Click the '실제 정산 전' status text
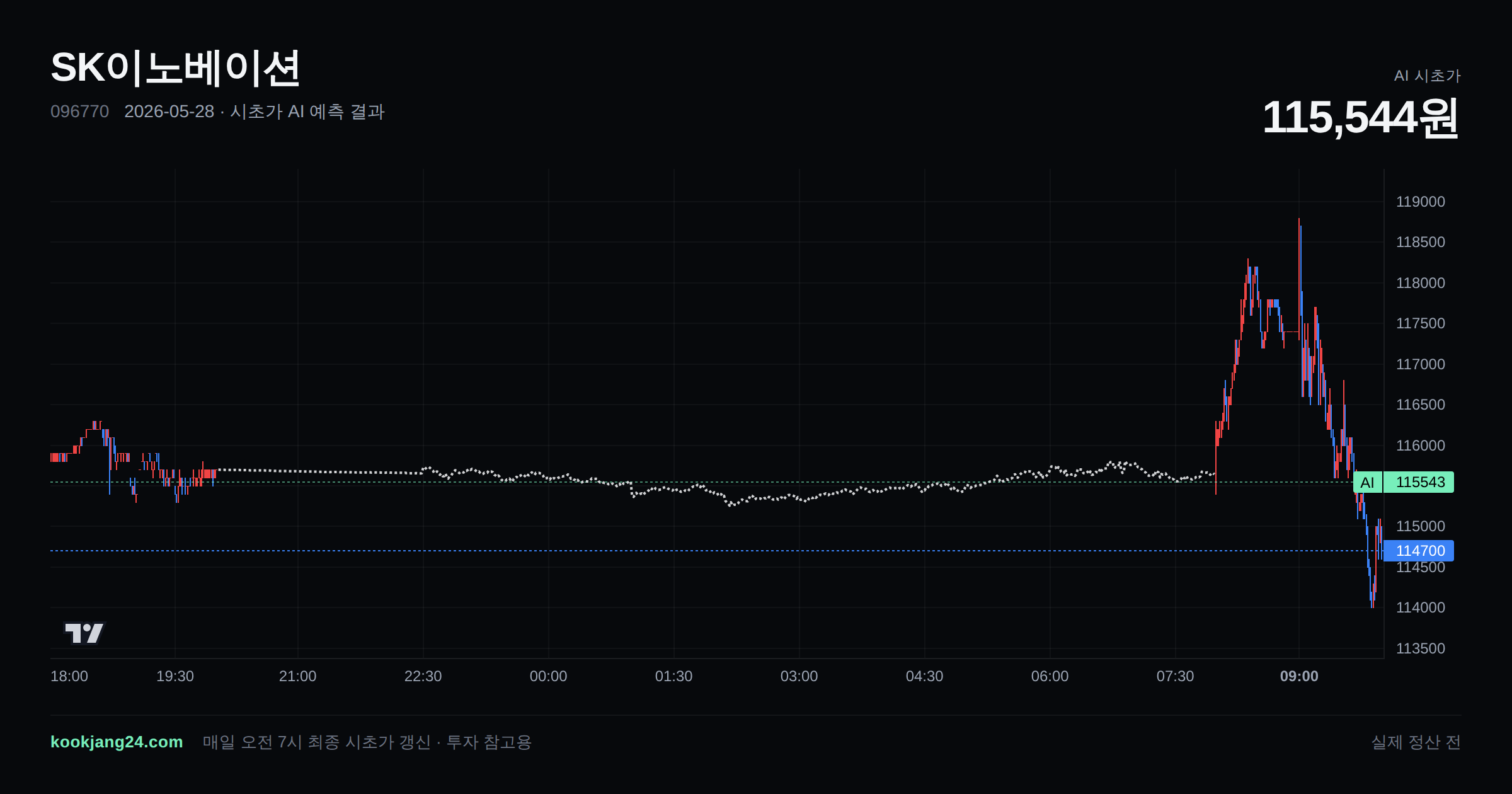Screen dimensions: 1512x794 (x=1416, y=742)
